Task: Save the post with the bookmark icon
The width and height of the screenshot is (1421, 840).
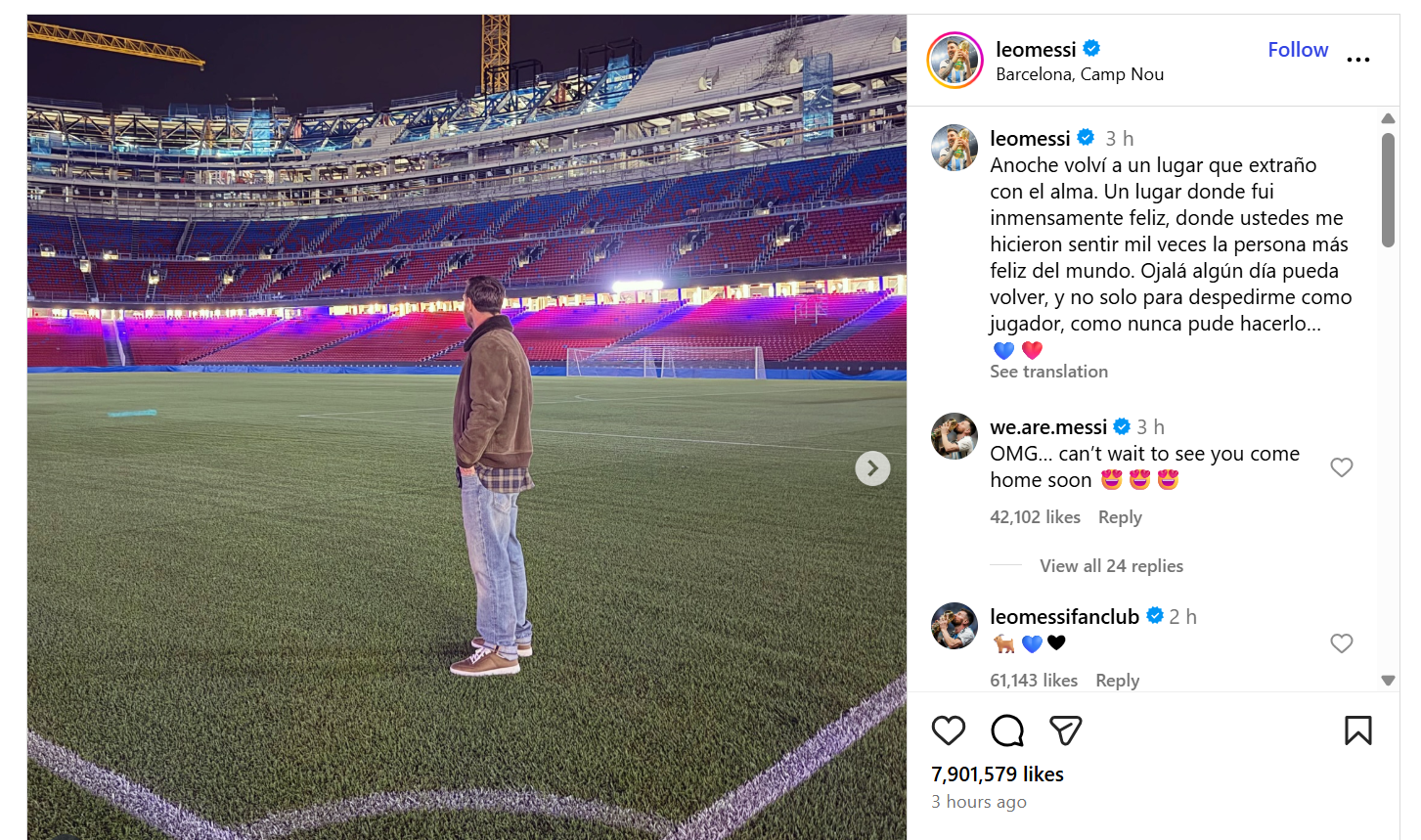Action: [1359, 730]
